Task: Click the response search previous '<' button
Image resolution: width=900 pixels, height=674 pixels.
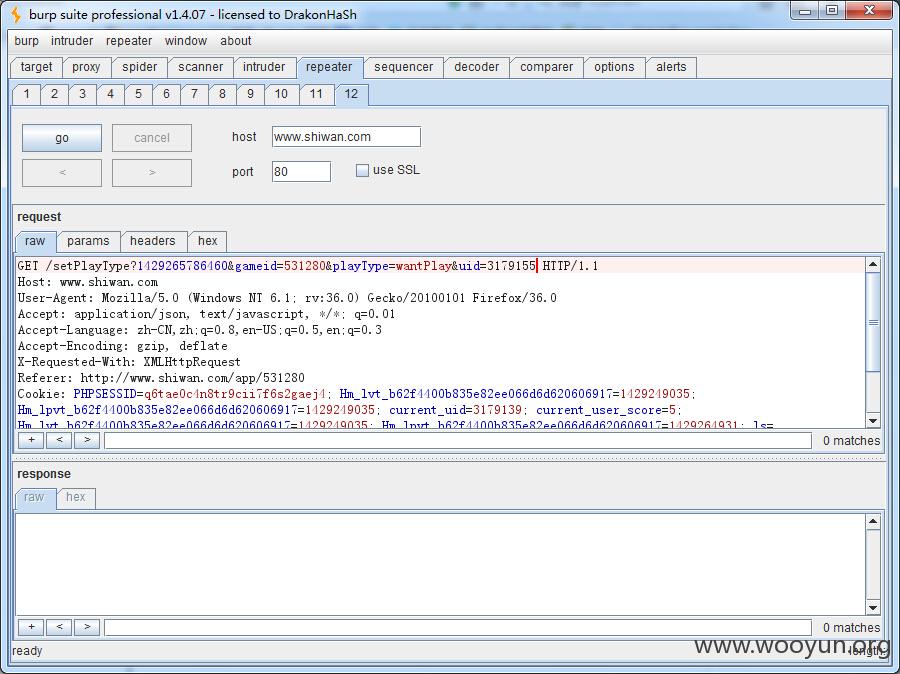Action: coord(59,627)
